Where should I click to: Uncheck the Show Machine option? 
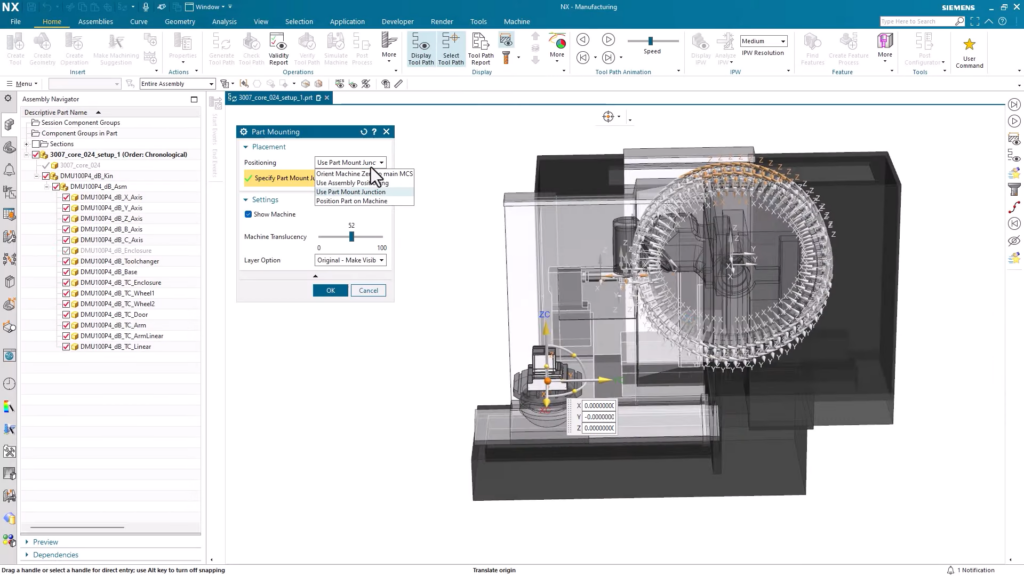(x=247, y=213)
